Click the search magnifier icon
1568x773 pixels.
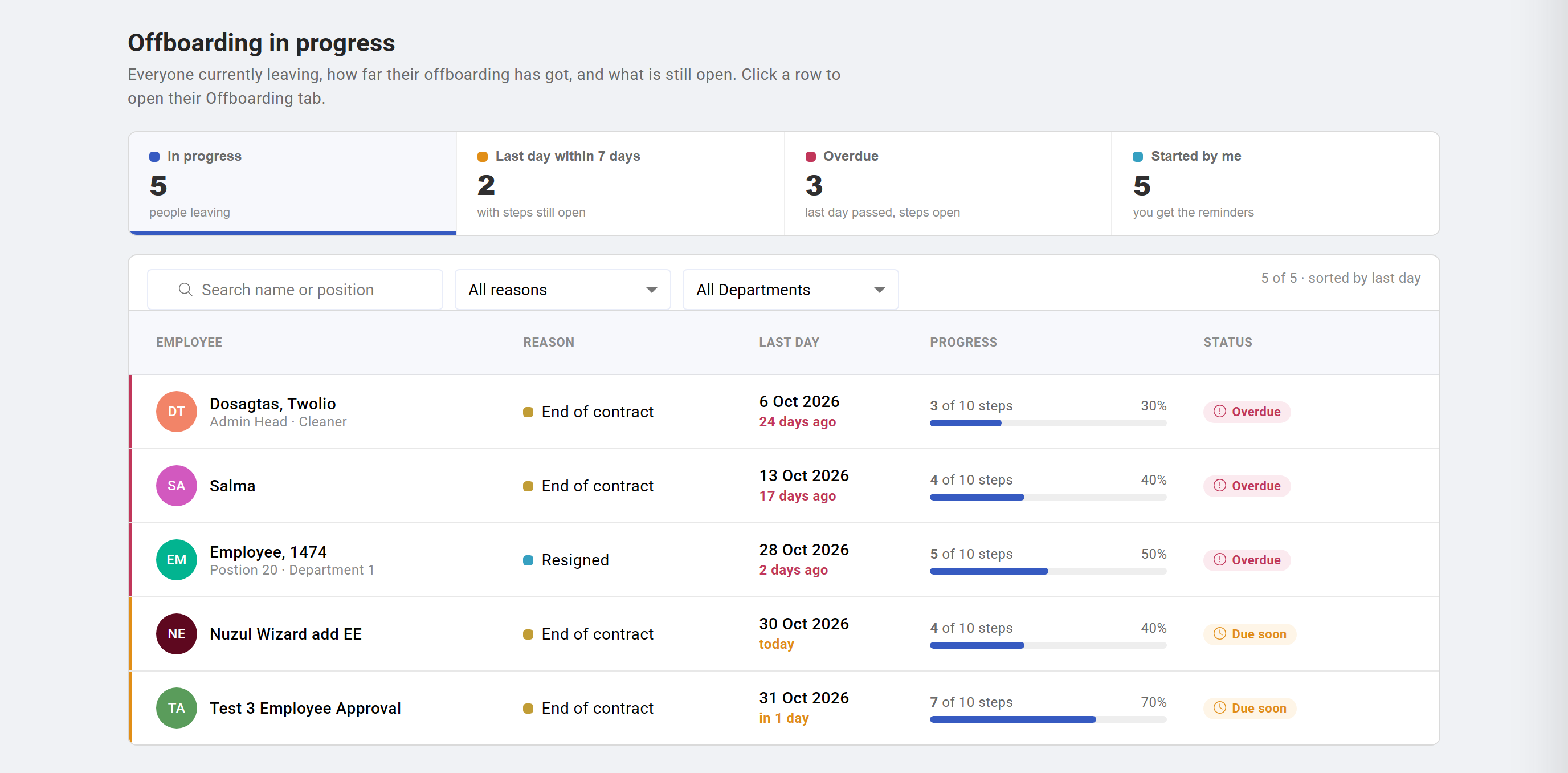185,290
